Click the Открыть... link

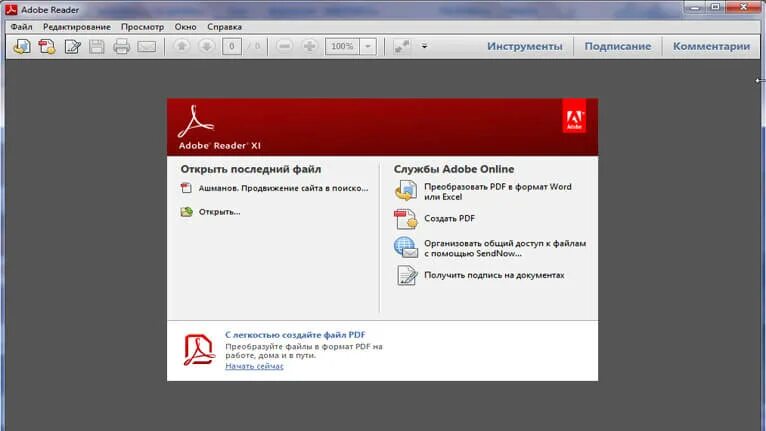(x=219, y=212)
